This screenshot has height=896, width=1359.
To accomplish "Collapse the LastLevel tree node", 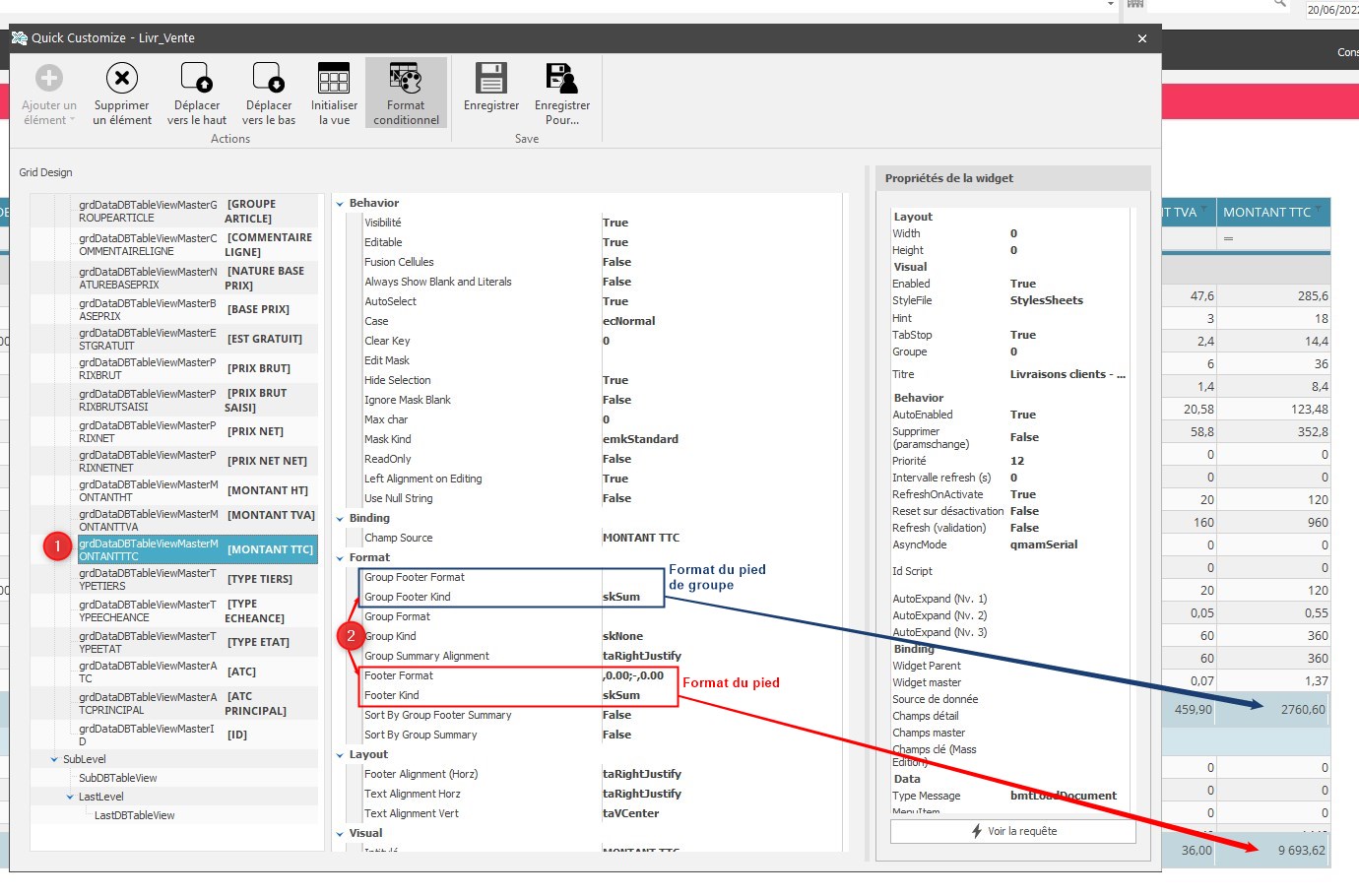I will click(x=71, y=798).
